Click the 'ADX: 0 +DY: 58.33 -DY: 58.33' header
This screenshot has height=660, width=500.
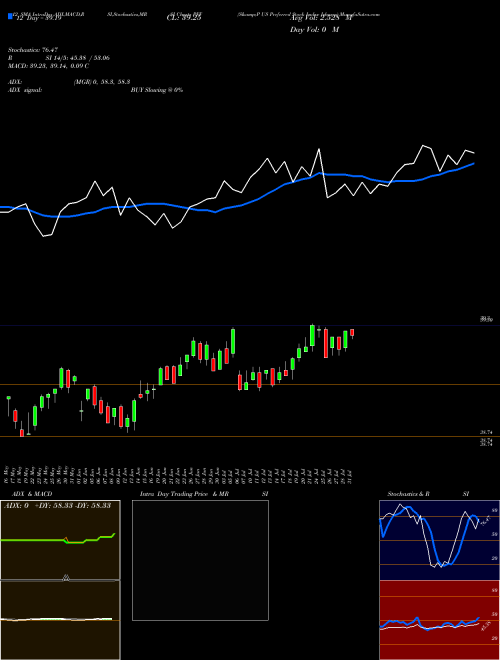click(x=57, y=505)
